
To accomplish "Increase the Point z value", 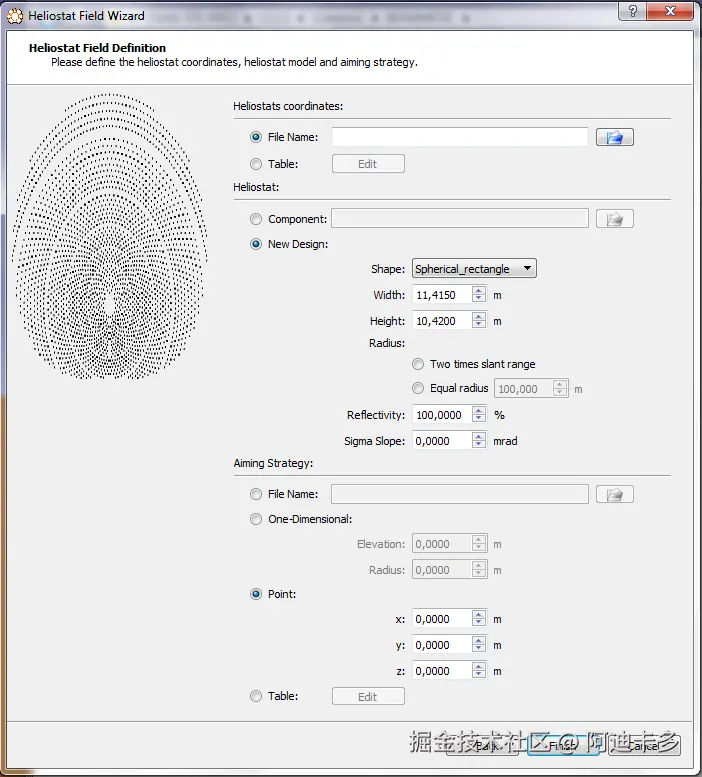I will coord(479,667).
